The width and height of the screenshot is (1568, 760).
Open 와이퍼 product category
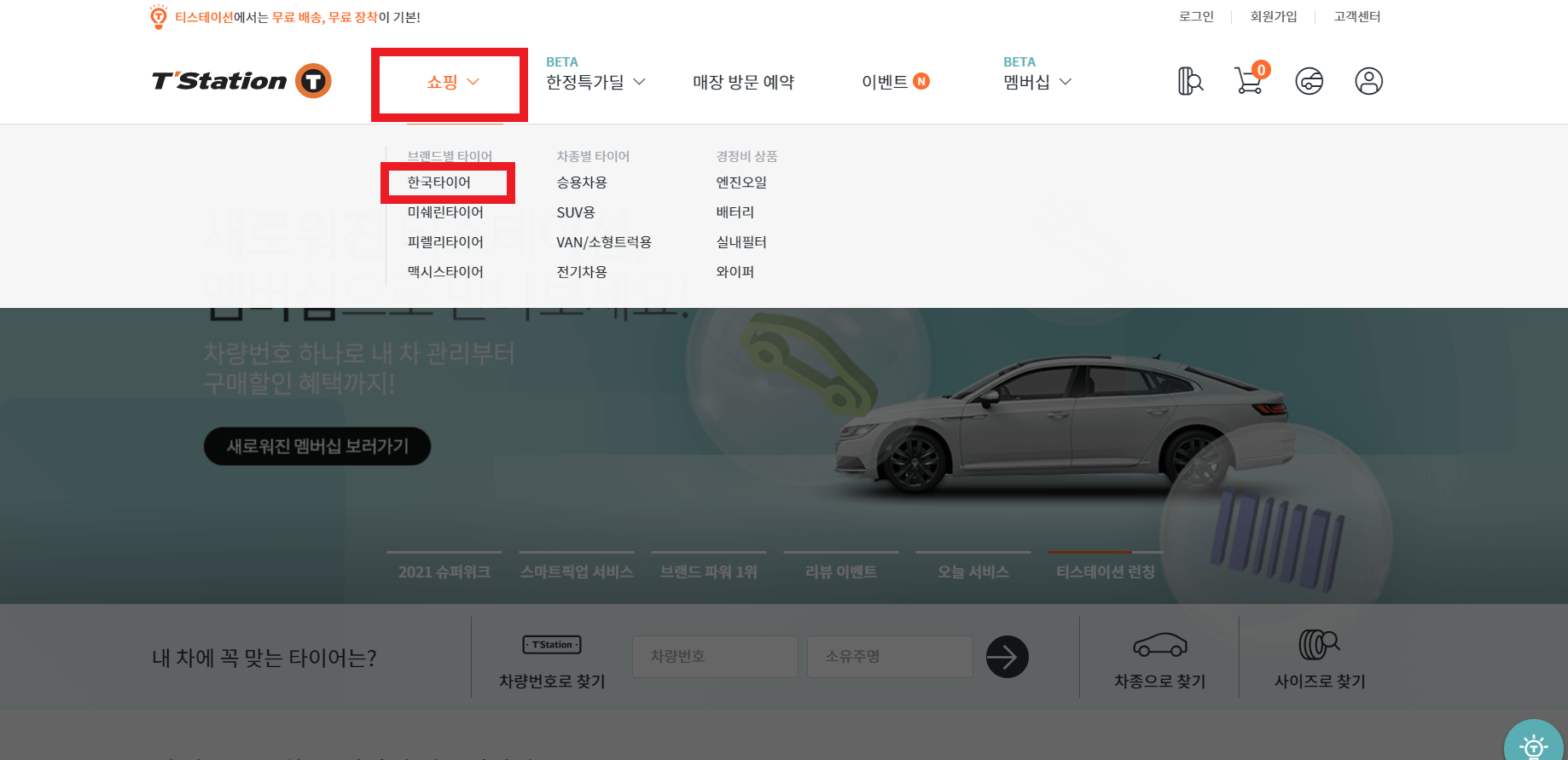(735, 272)
